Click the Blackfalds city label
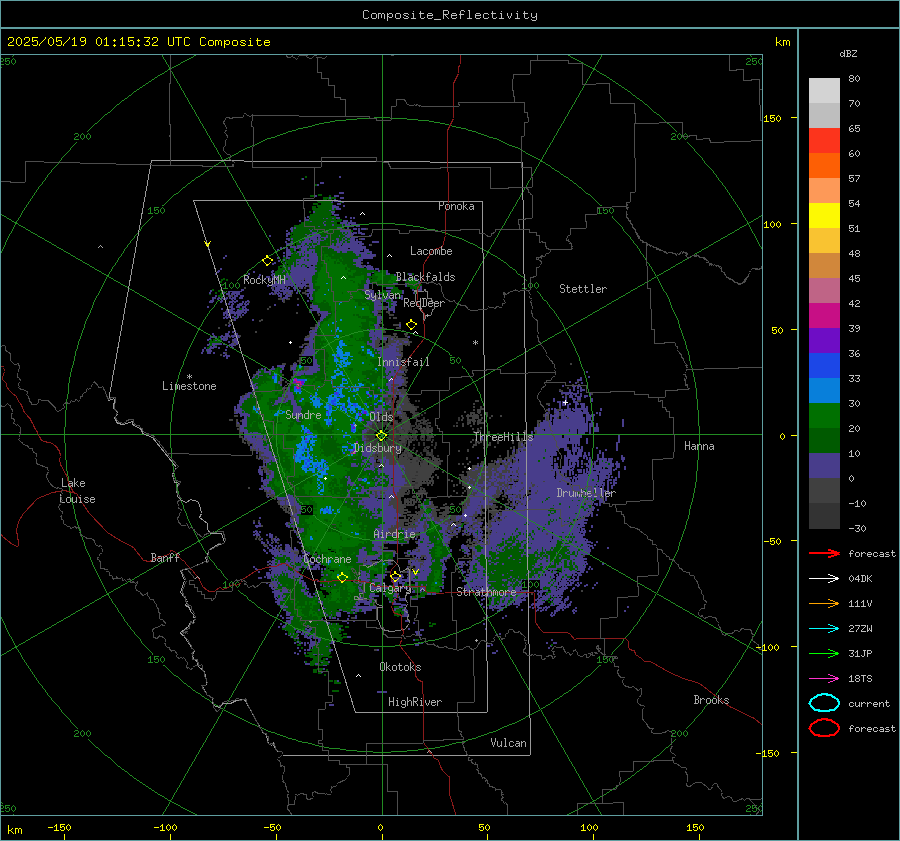Image resolution: width=900 pixels, height=841 pixels. point(425,277)
